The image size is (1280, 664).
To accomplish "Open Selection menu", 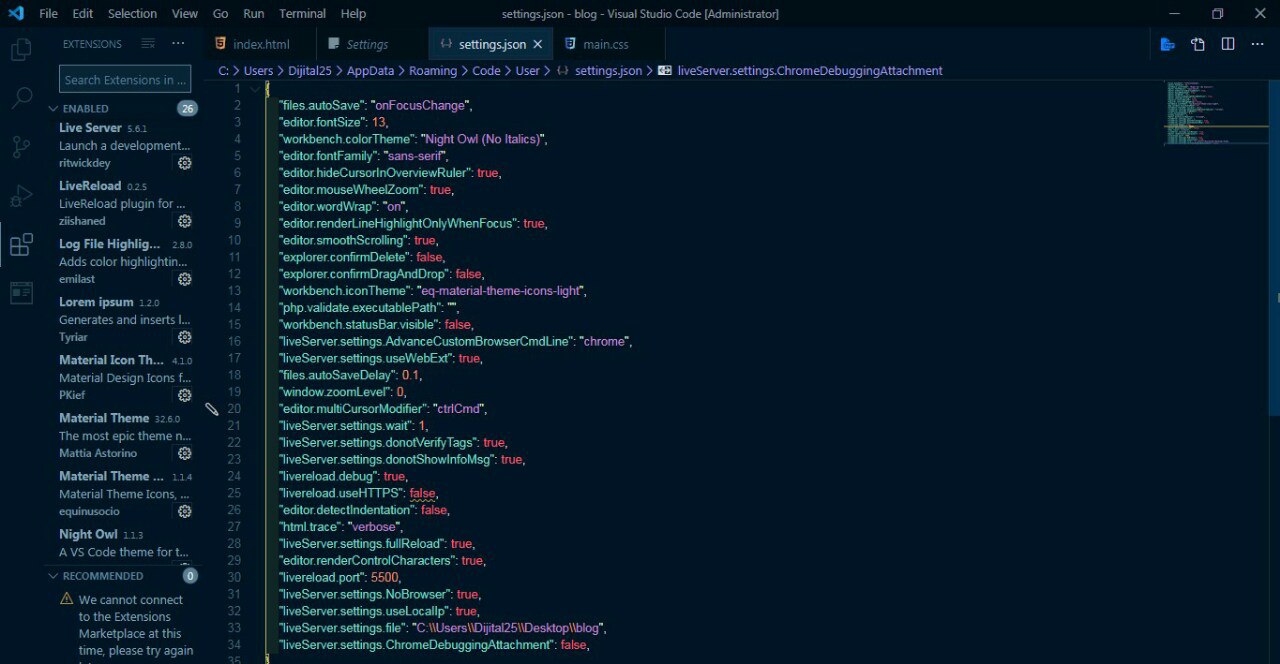I will coord(132,14).
